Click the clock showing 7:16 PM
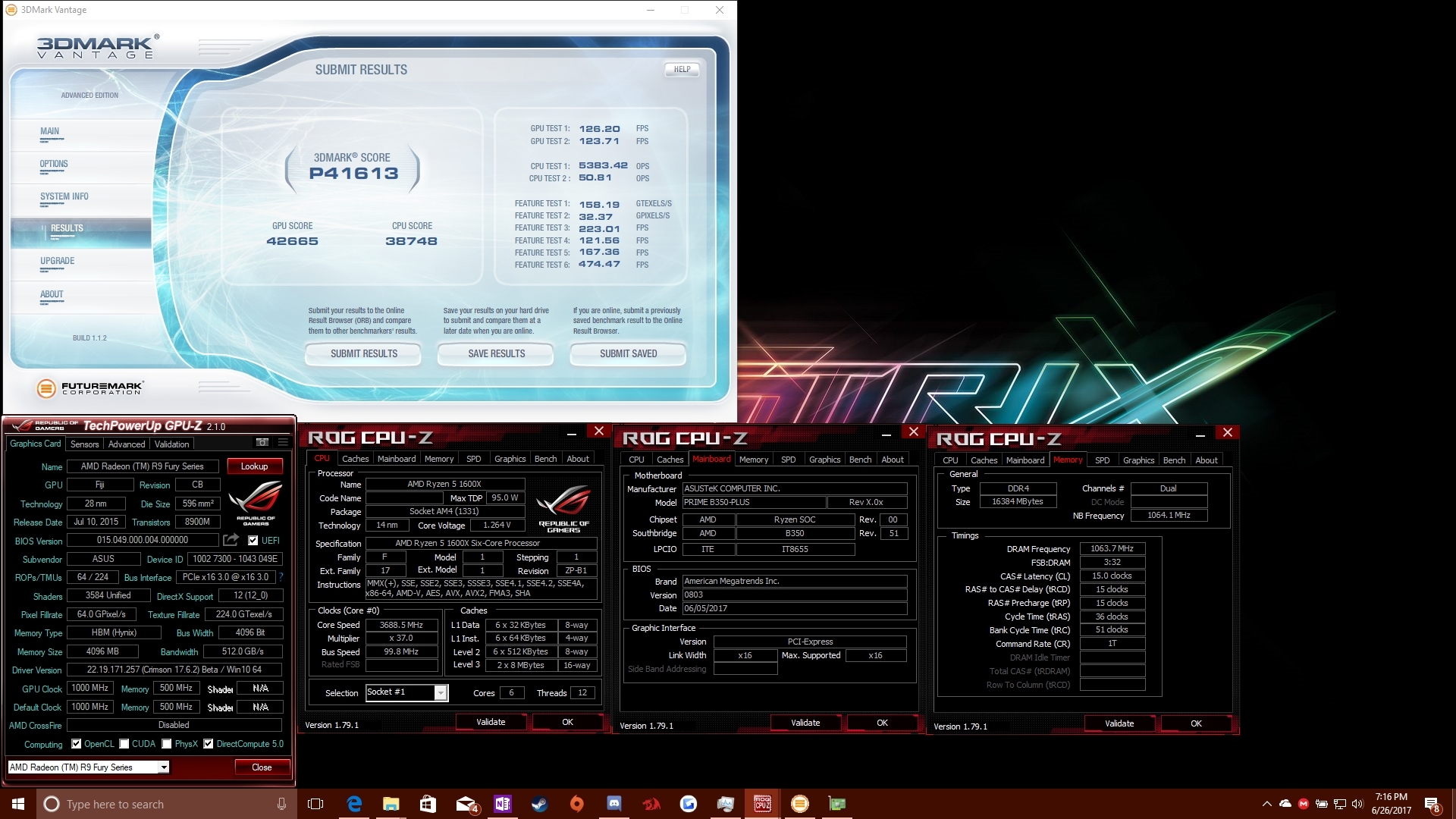1456x819 pixels. 1392,797
